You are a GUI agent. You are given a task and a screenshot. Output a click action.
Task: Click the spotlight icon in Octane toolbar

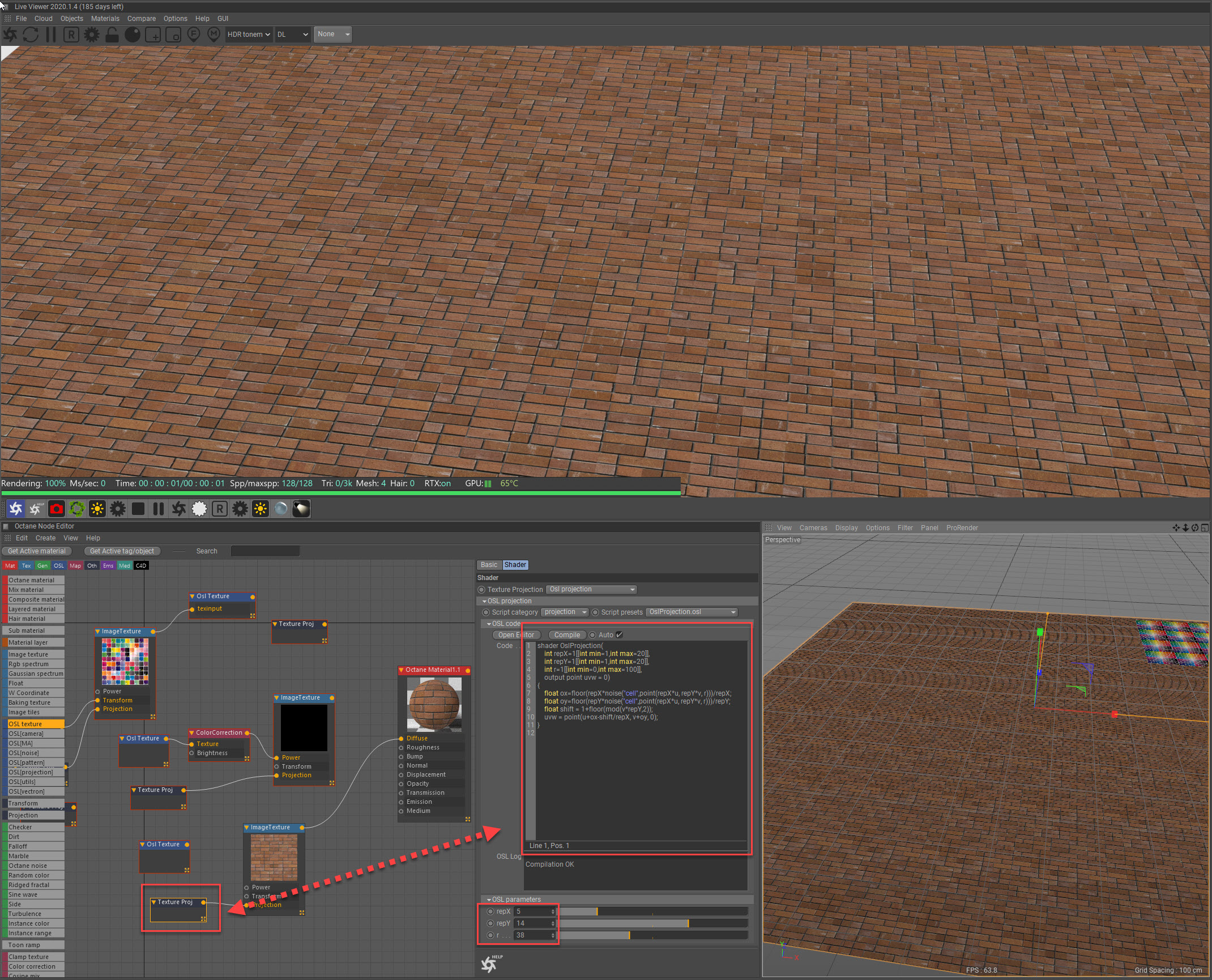click(x=301, y=509)
